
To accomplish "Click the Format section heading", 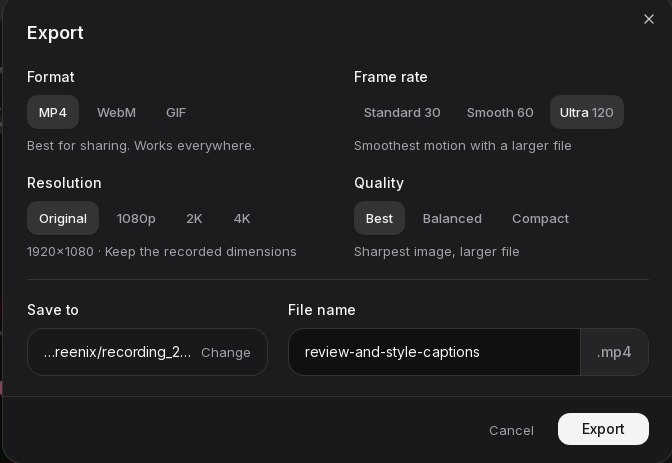I will point(51,77).
